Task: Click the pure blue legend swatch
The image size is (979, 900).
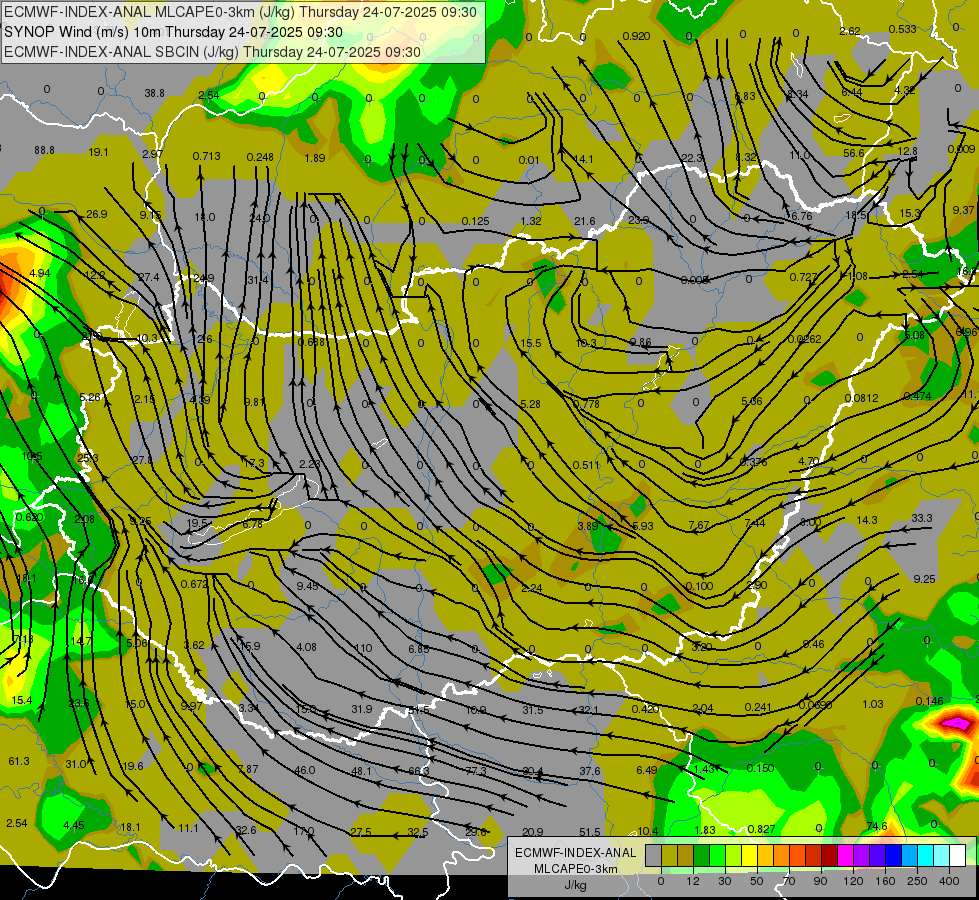Action: point(894,856)
